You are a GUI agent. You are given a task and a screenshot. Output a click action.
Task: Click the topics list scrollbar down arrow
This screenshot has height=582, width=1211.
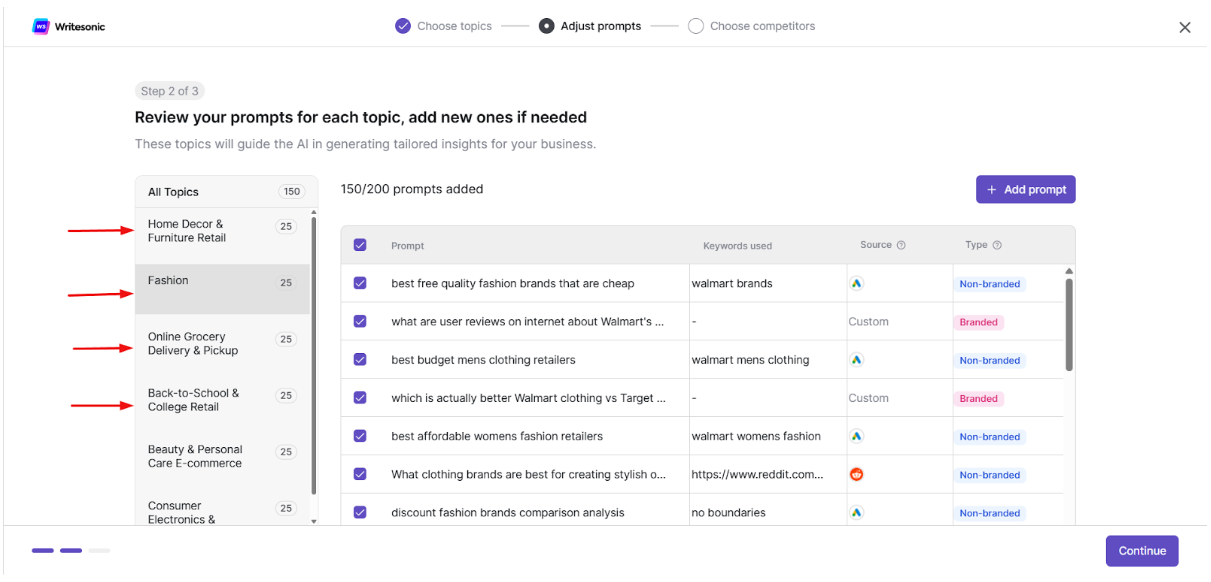tap(314, 521)
